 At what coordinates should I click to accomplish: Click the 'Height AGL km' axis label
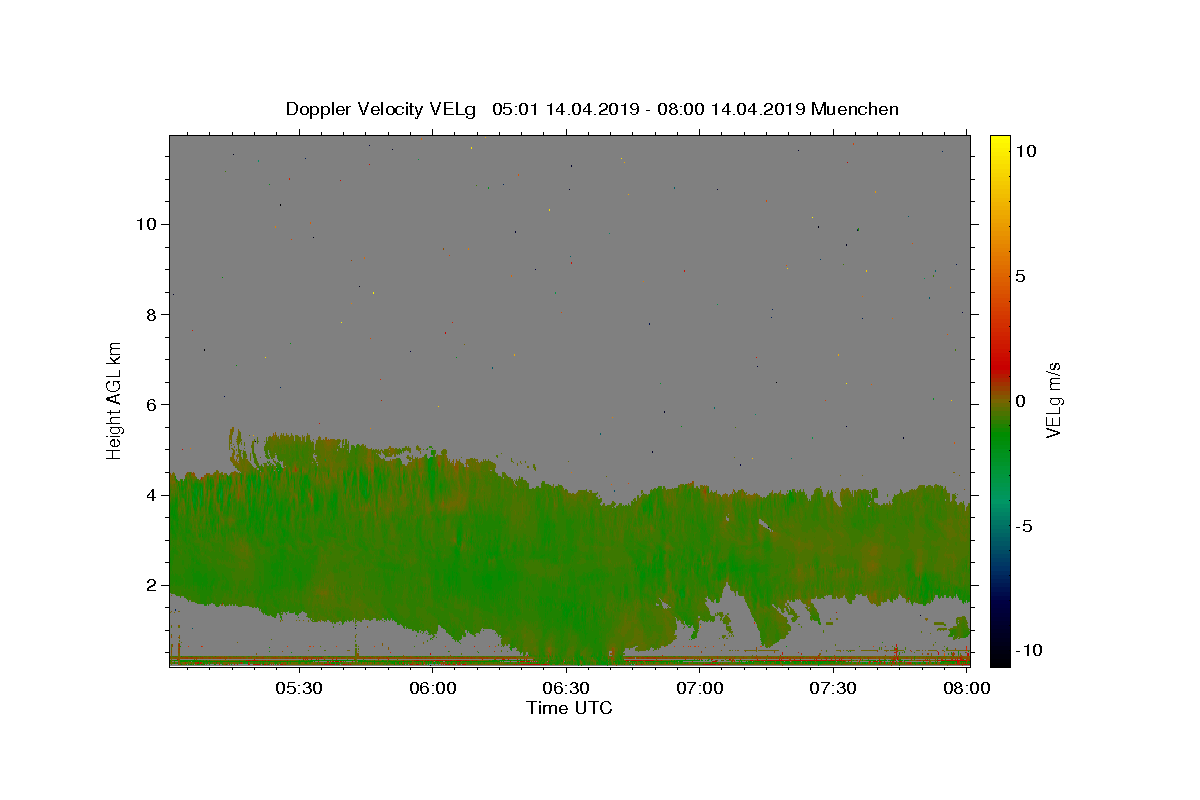coord(115,400)
